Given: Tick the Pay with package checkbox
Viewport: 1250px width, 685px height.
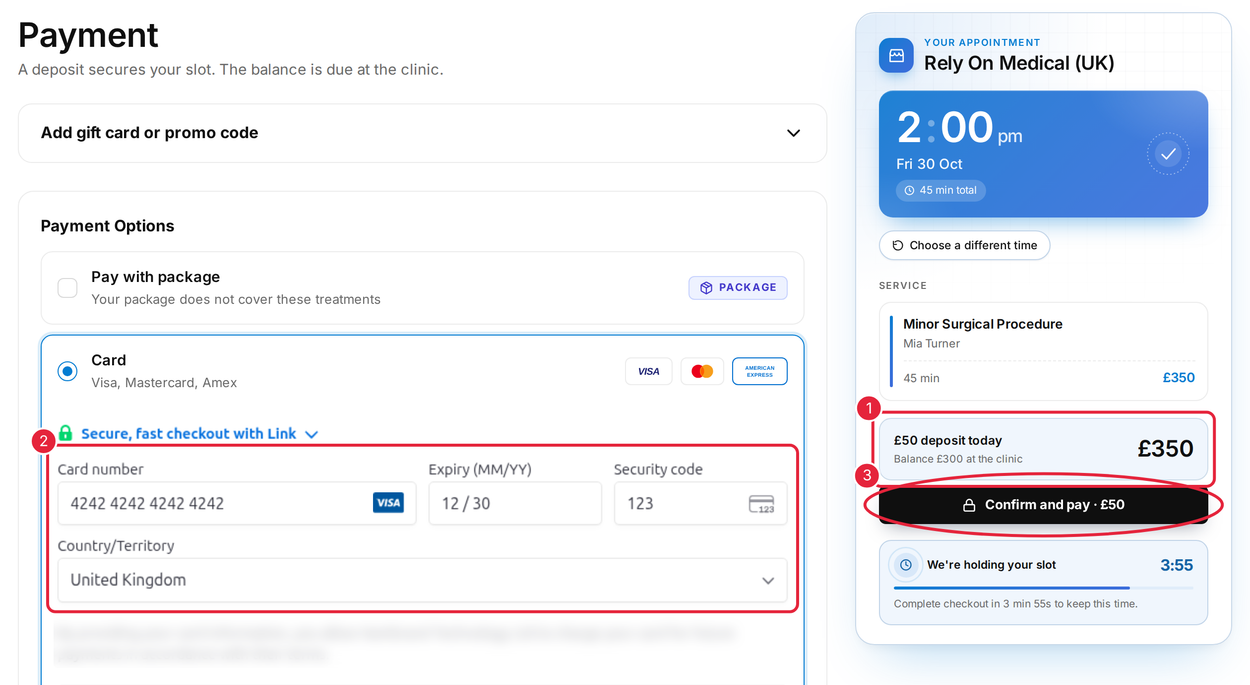Looking at the screenshot, I should pyautogui.click(x=67, y=288).
